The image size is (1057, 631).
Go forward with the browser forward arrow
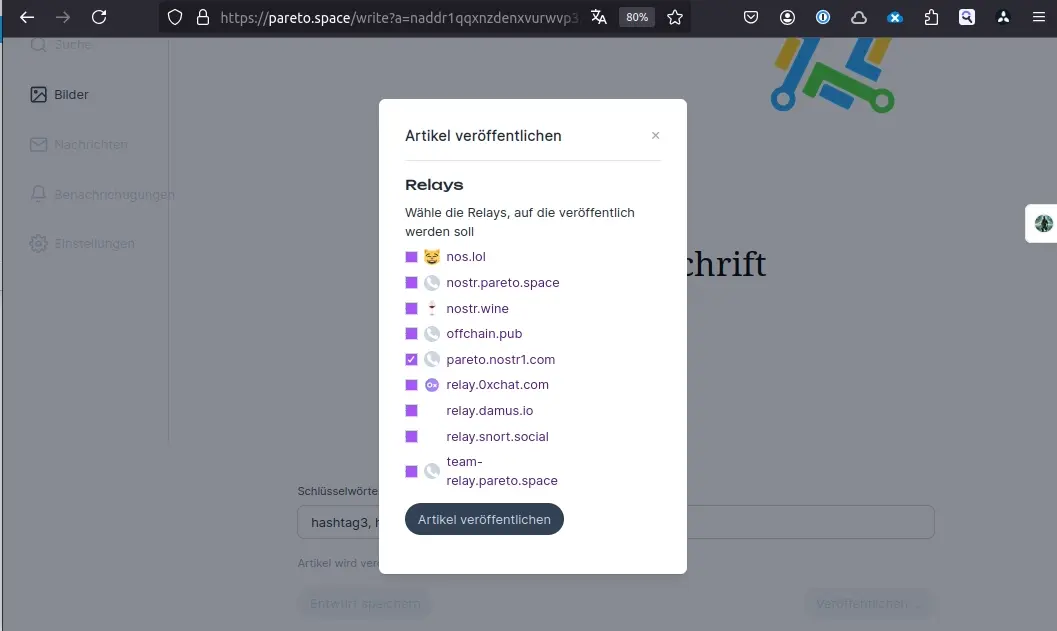[63, 18]
